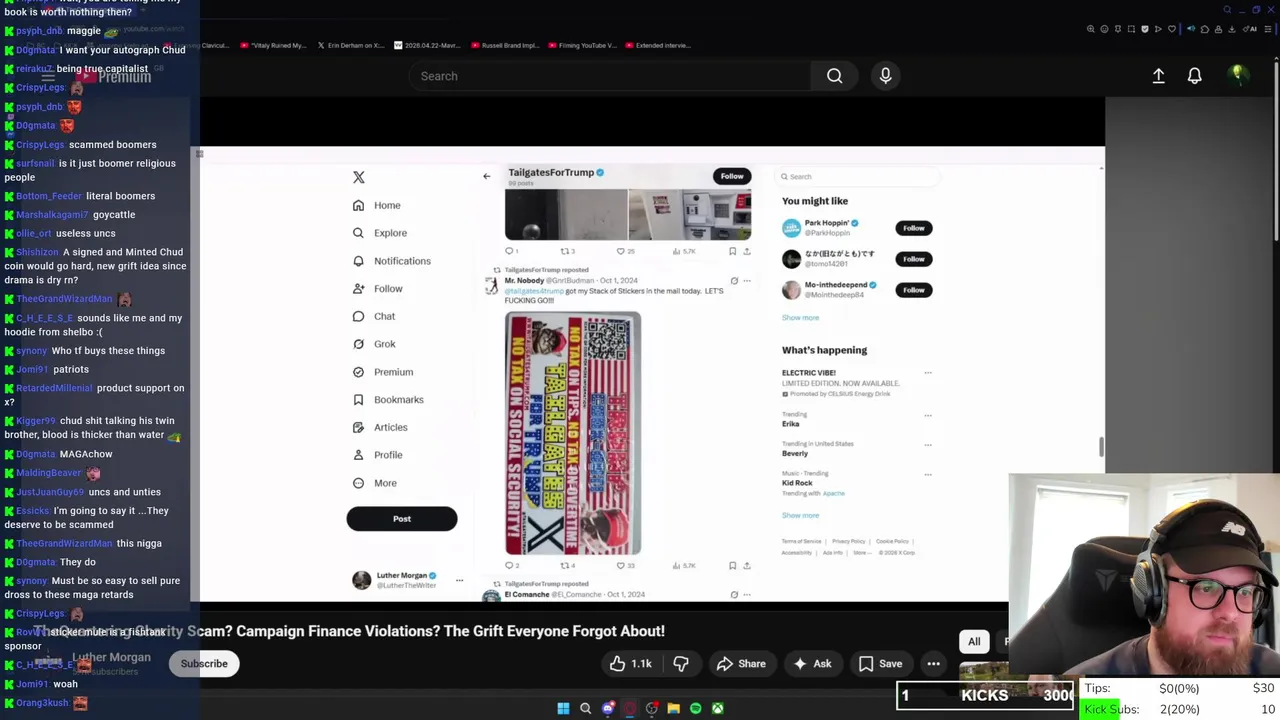
Task: Open YouTube video more actions menu
Action: [933, 664]
